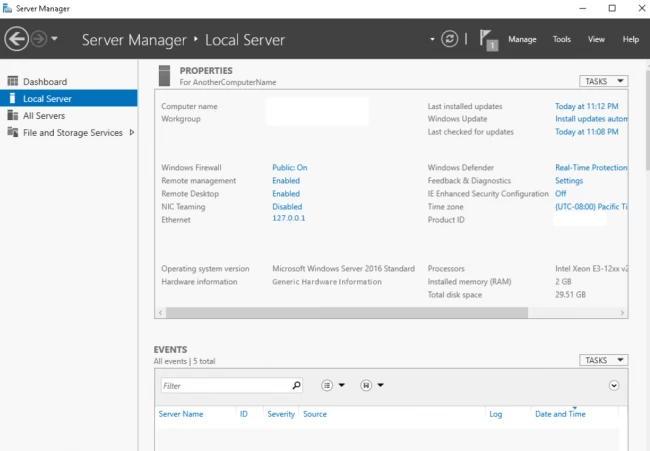Open the notifications flag

pyautogui.click(x=488, y=40)
